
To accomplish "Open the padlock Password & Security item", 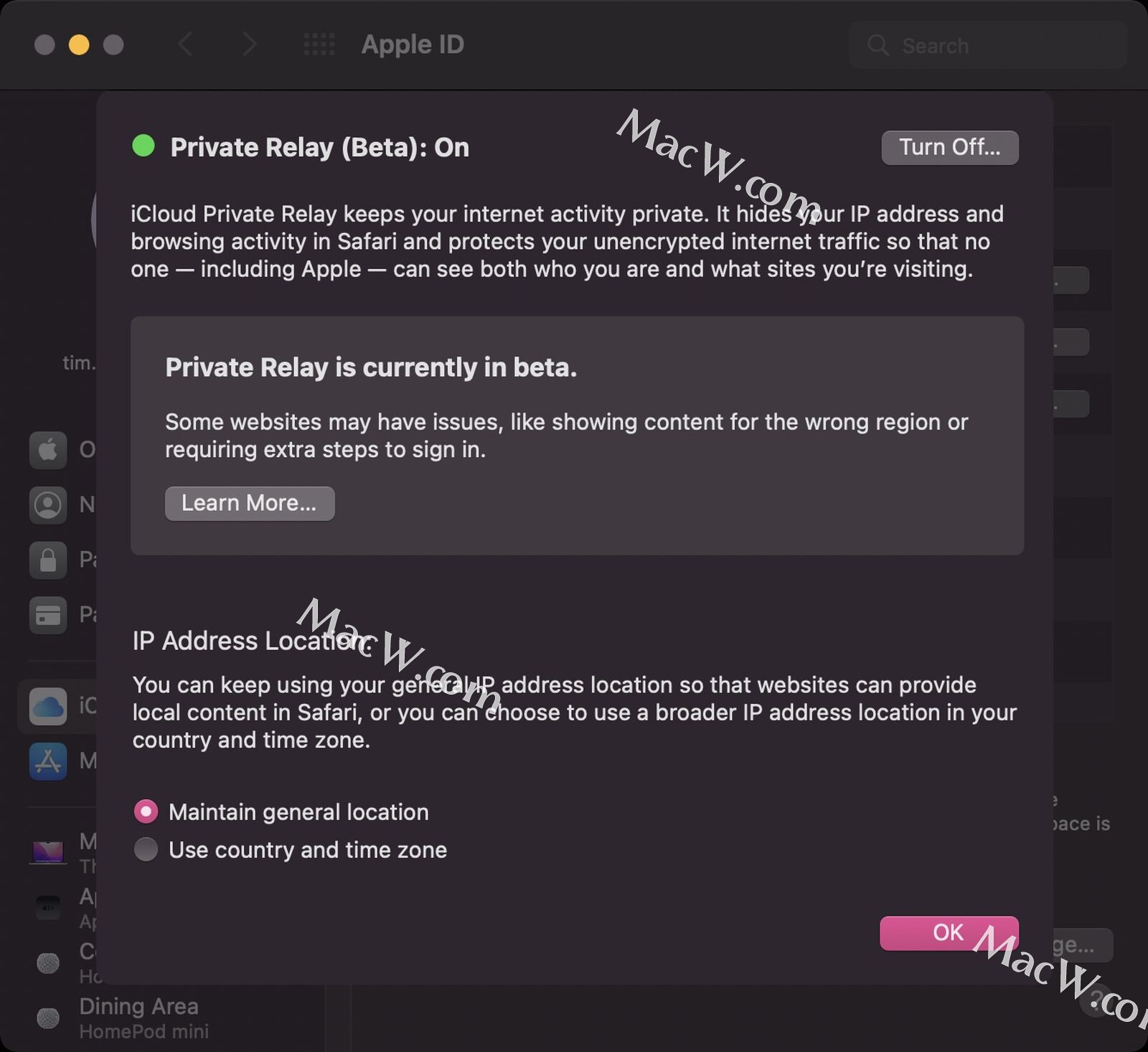I will [48, 560].
